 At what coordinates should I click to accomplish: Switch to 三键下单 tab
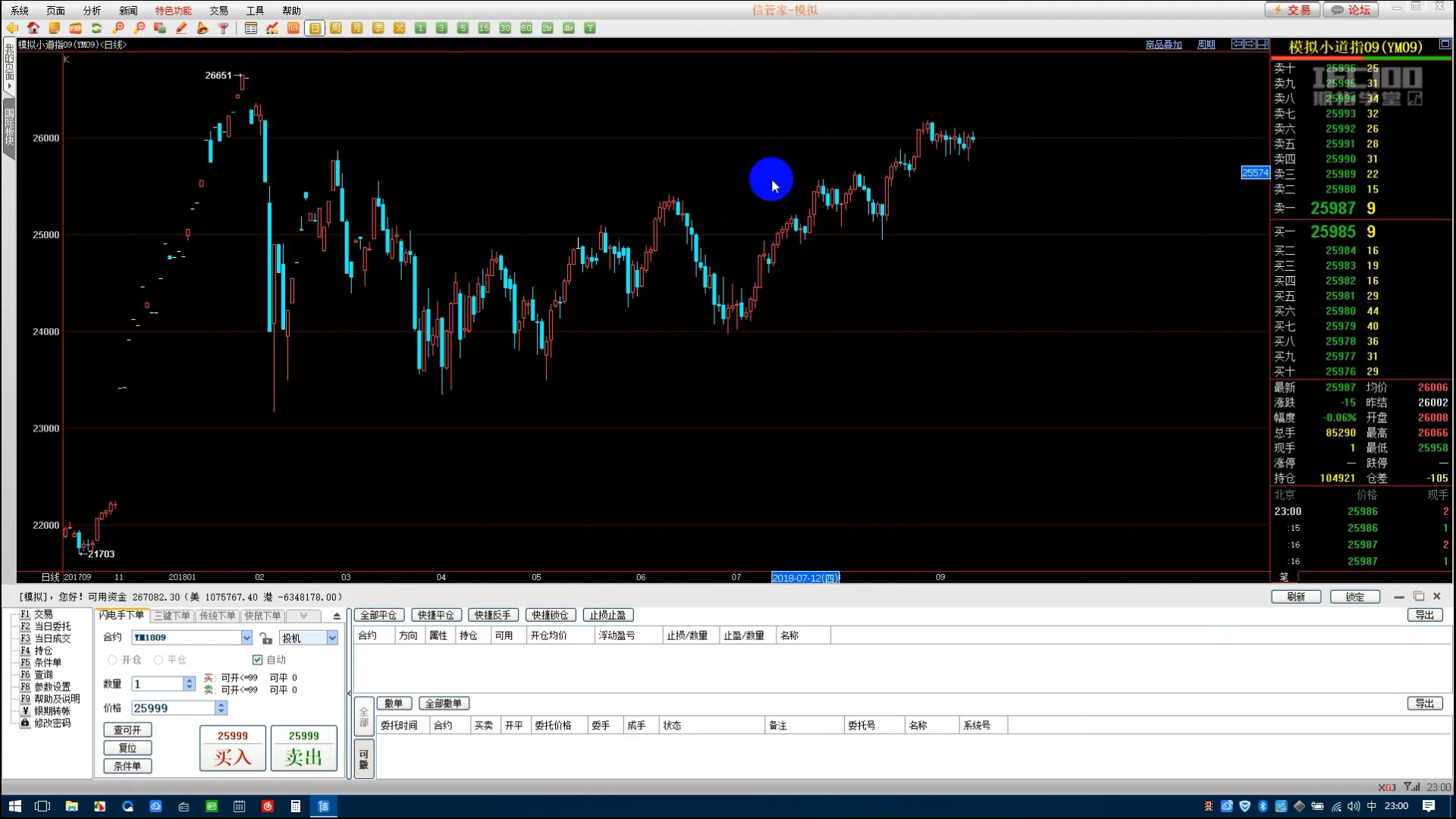(172, 616)
